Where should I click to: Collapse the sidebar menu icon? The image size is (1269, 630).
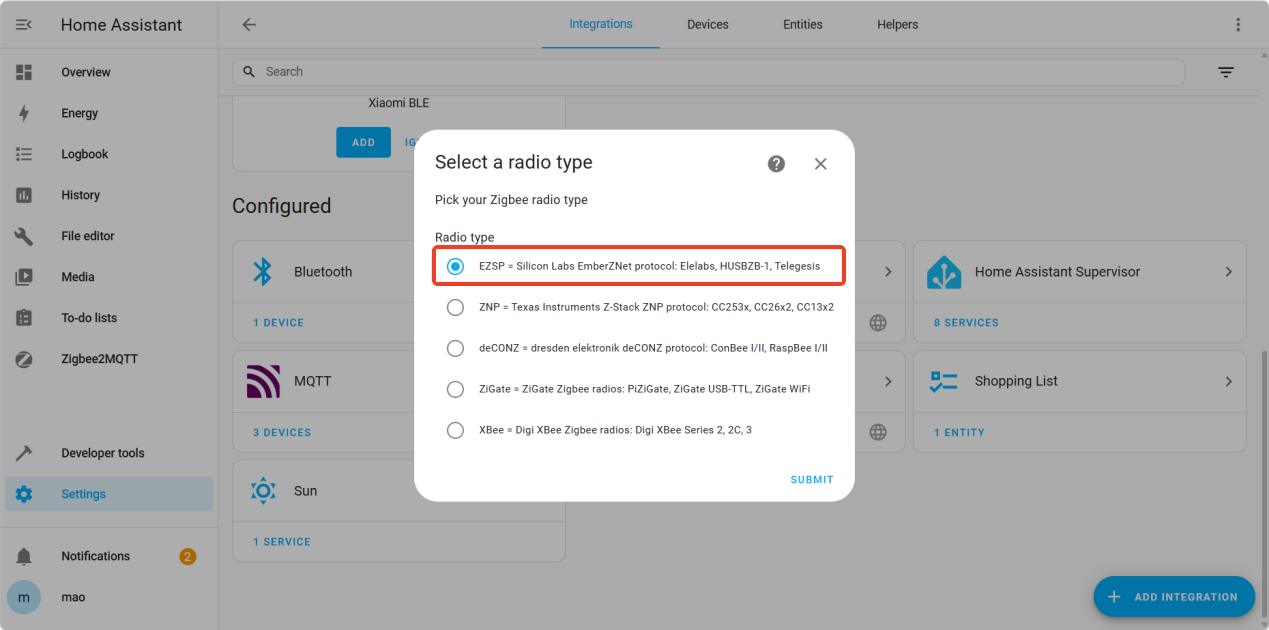[x=24, y=24]
